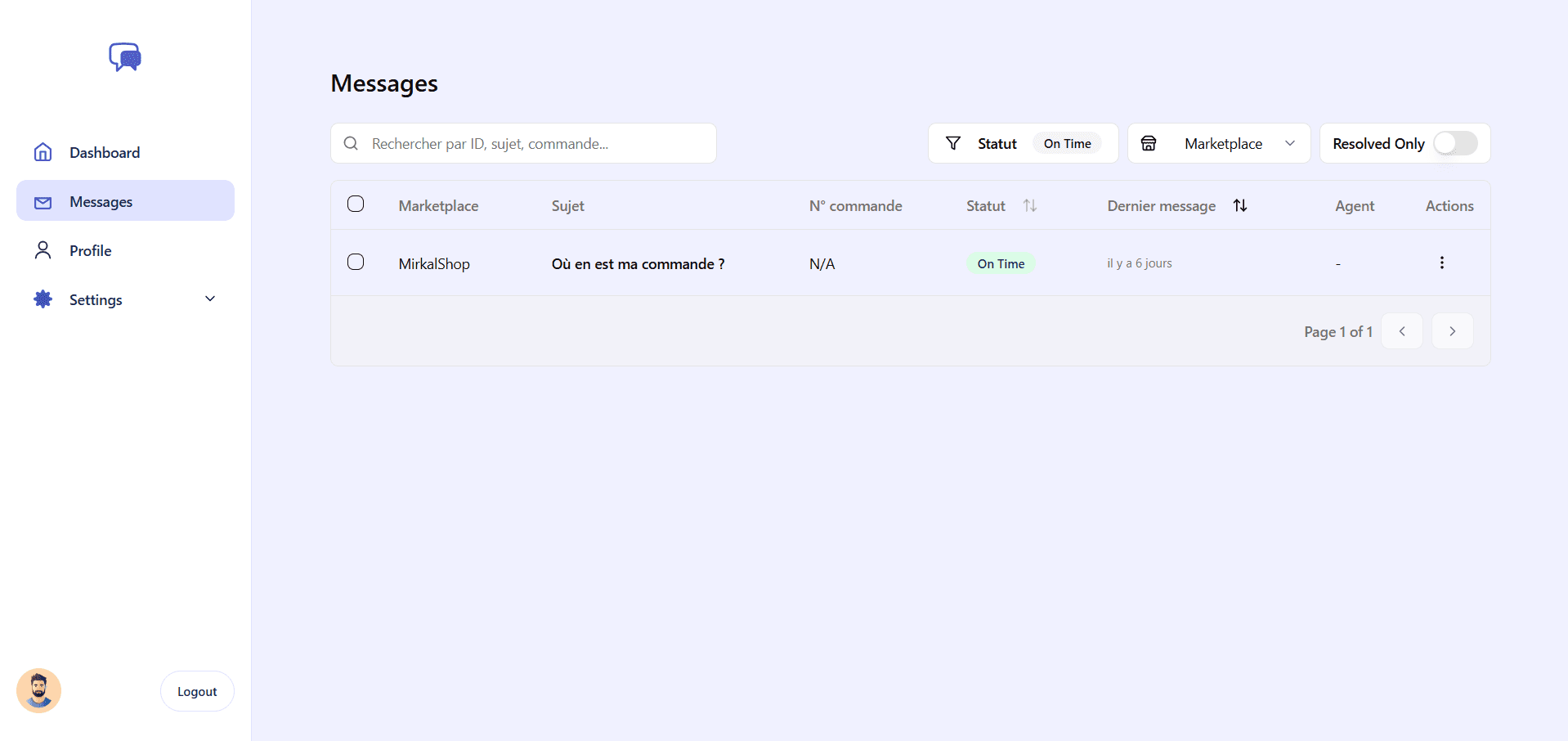Image resolution: width=1568 pixels, height=741 pixels.
Task: Open the search magnifier icon
Action: pos(351,143)
